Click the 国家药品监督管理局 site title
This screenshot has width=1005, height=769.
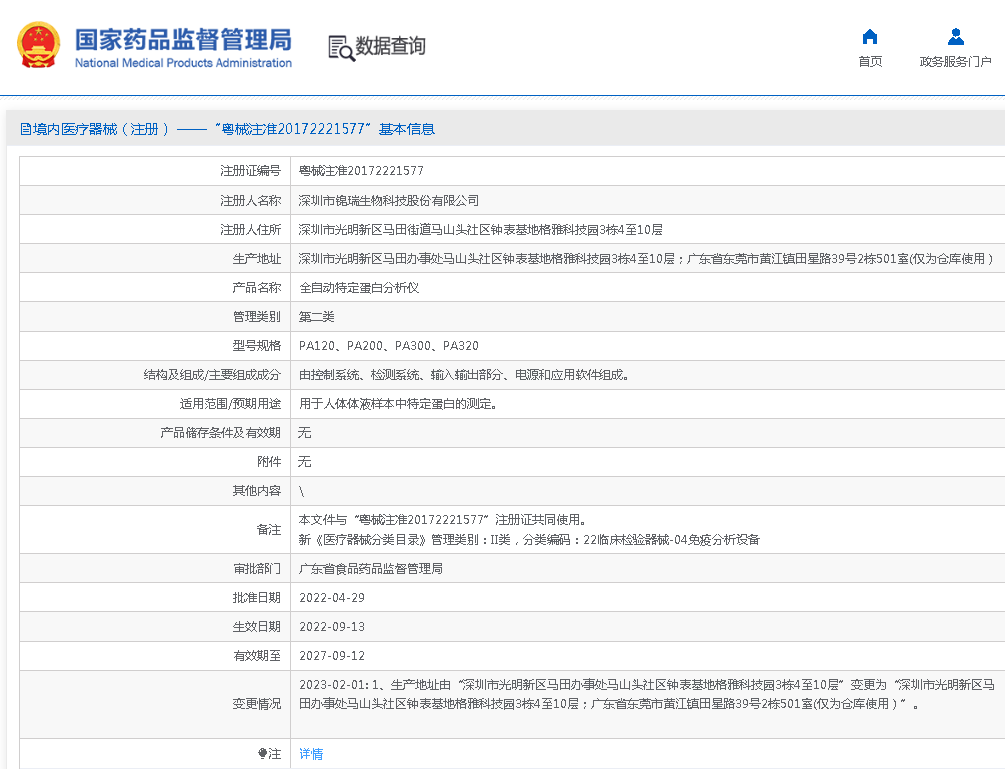click(183, 39)
